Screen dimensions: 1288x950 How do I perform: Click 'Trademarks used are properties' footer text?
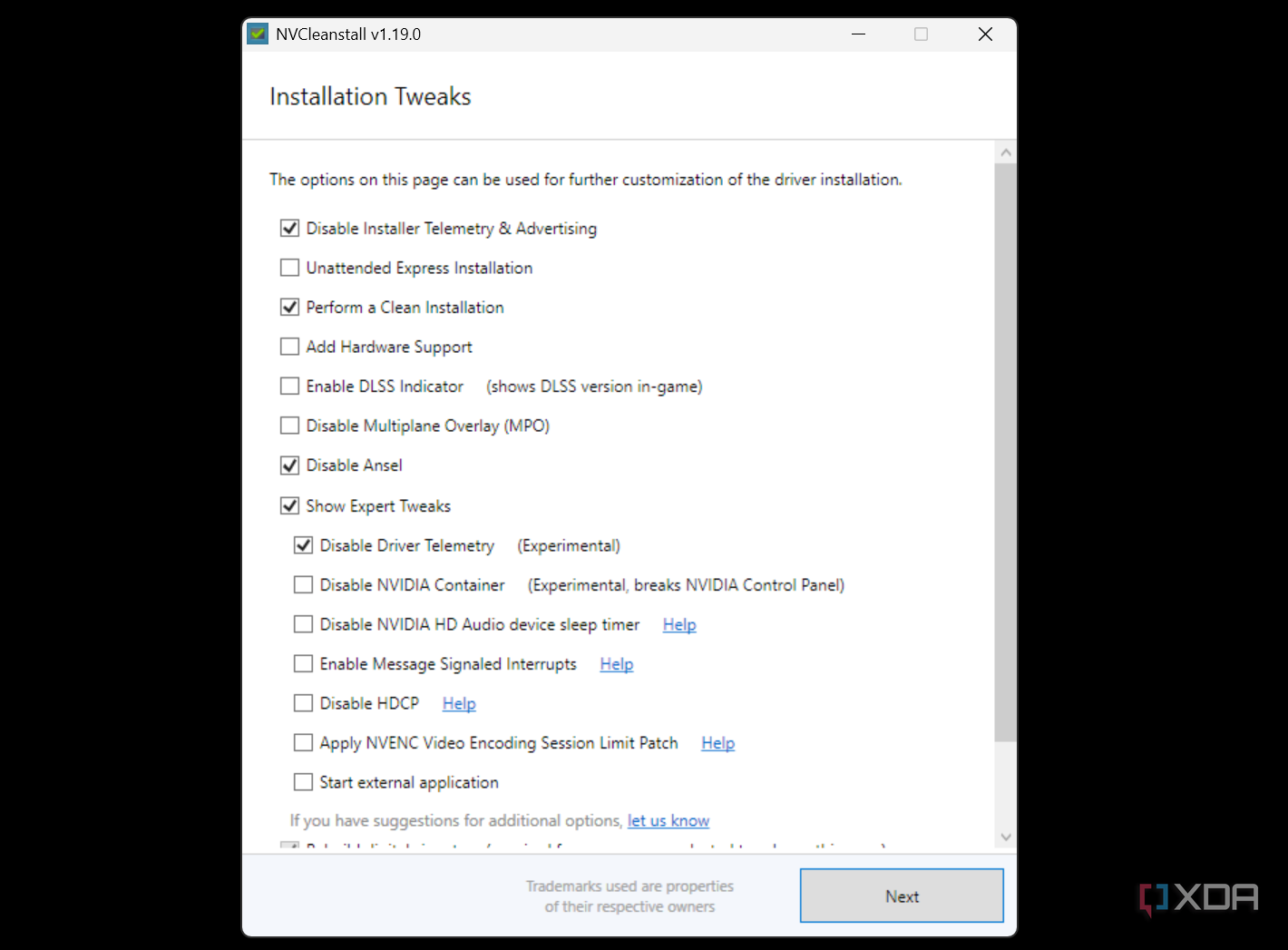629,886
